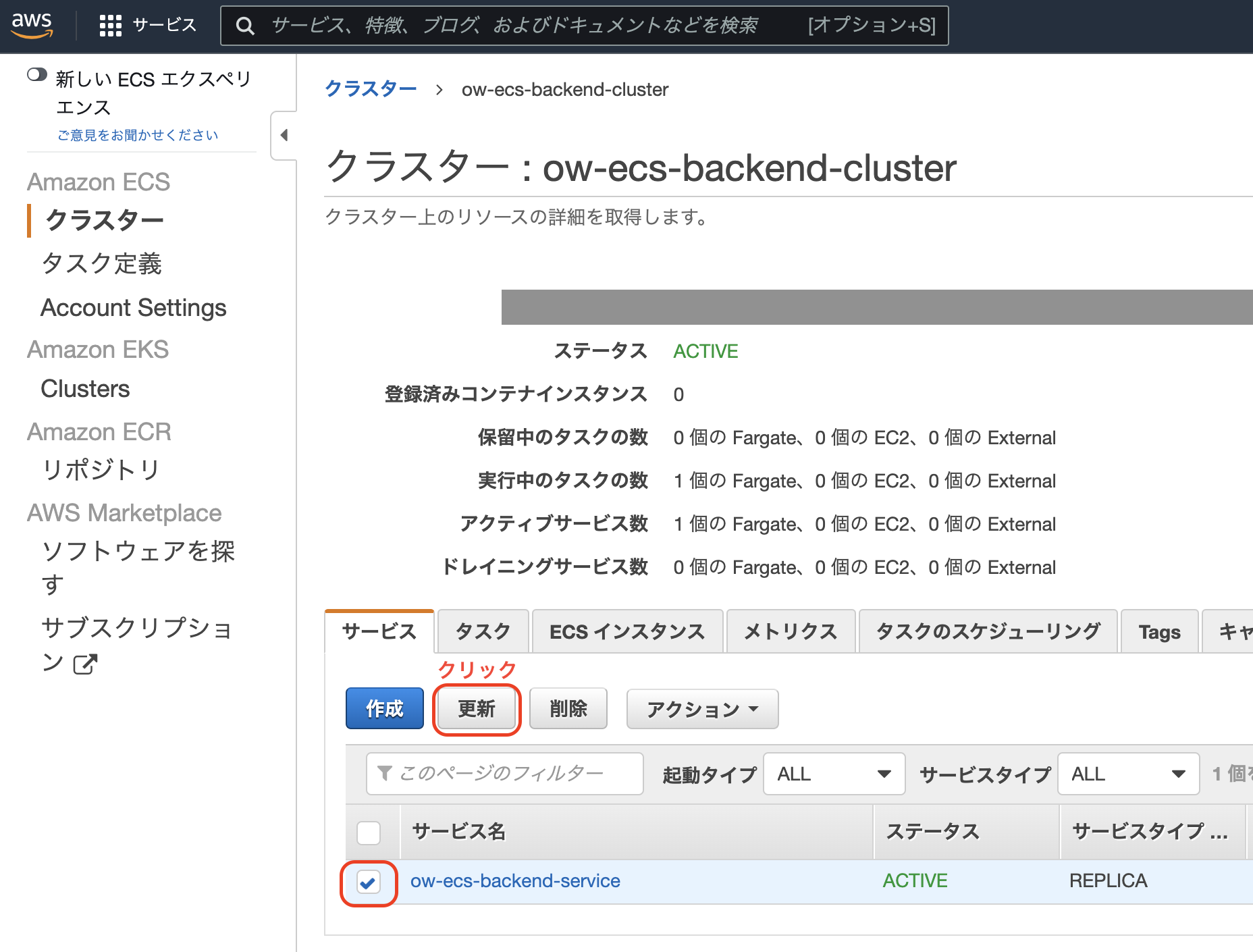This screenshot has width=1253, height=952.
Task: Open the ow-ecs-backend-service link
Action: pyautogui.click(x=516, y=881)
